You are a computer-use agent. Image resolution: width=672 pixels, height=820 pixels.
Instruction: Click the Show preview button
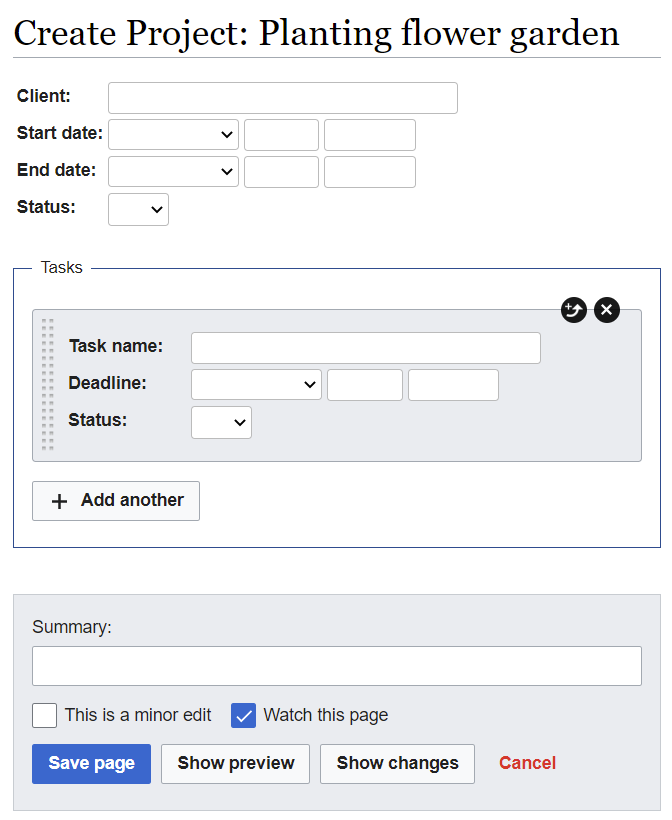pyautogui.click(x=235, y=764)
